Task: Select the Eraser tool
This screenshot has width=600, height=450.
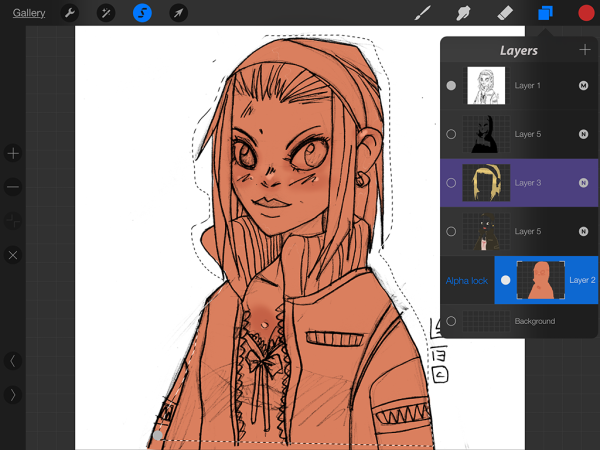Action: point(505,13)
